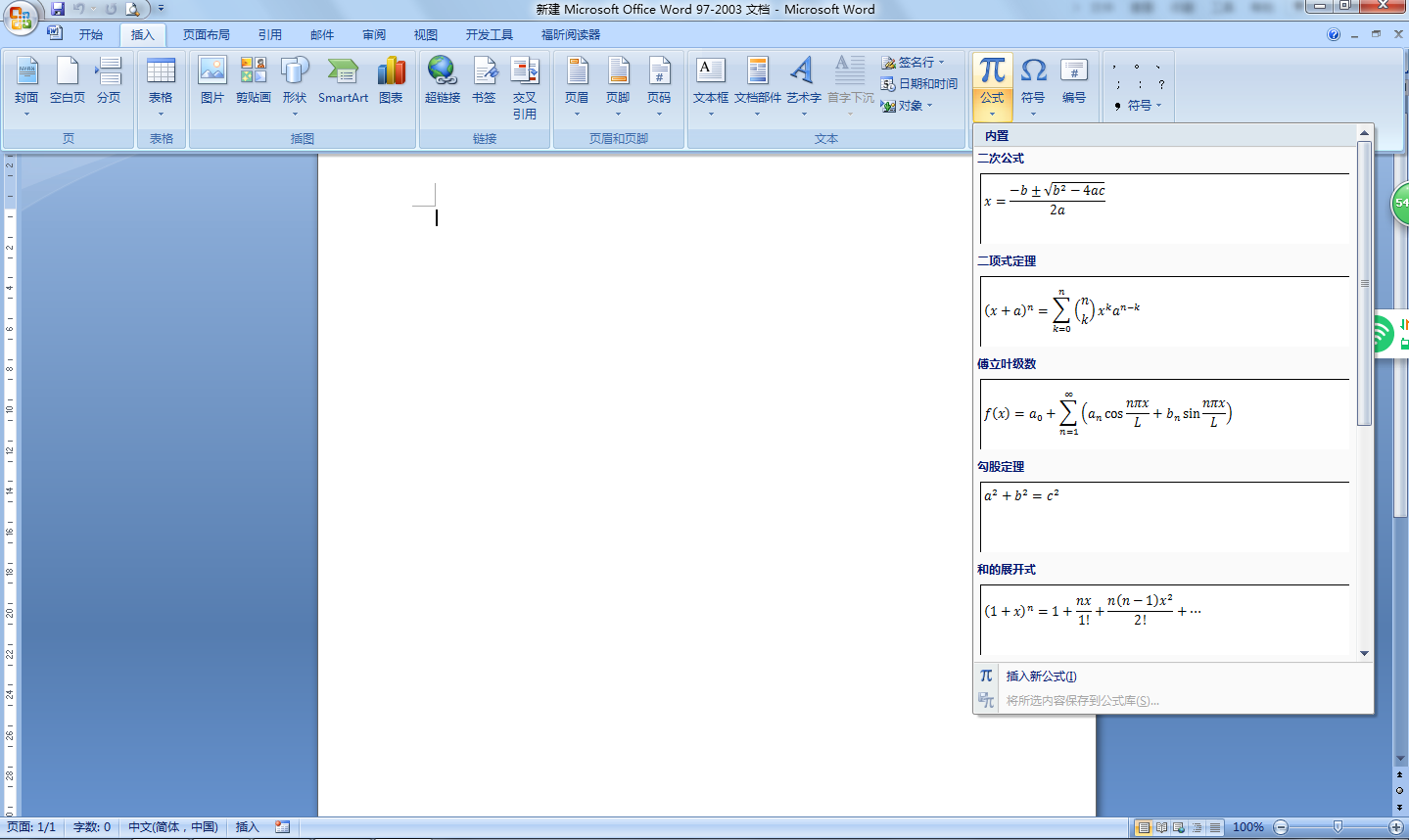Click the 首字下沉 drop cap icon

(x=850, y=70)
